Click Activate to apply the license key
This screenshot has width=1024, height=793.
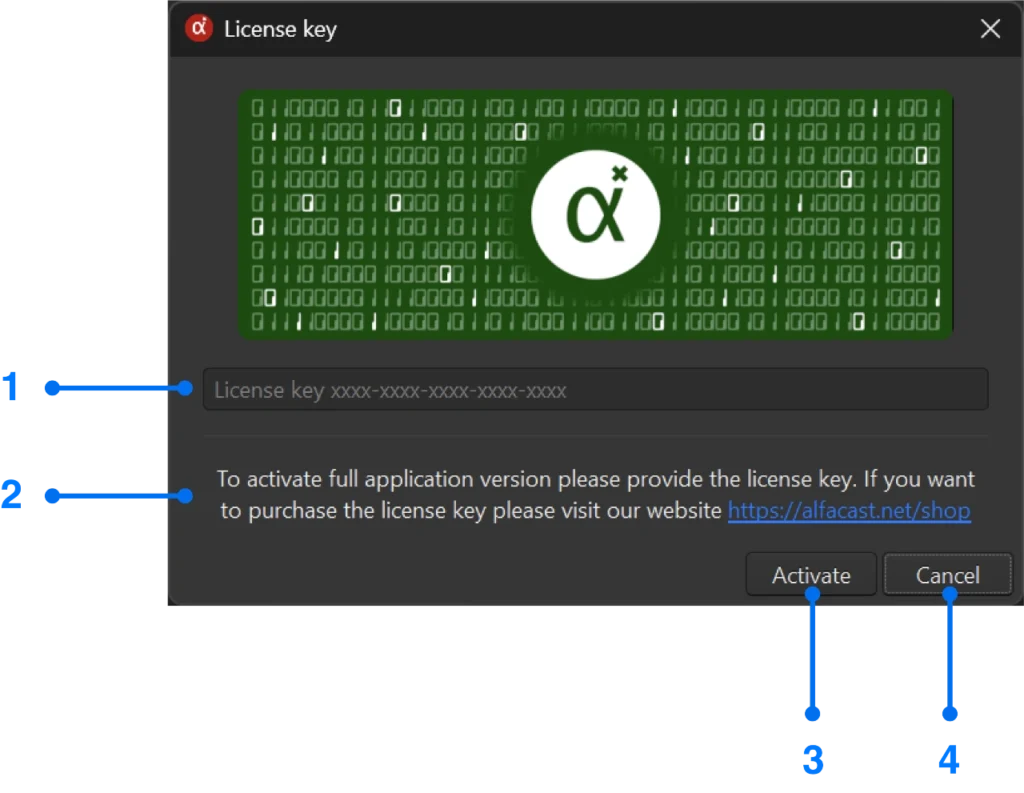[x=810, y=575]
